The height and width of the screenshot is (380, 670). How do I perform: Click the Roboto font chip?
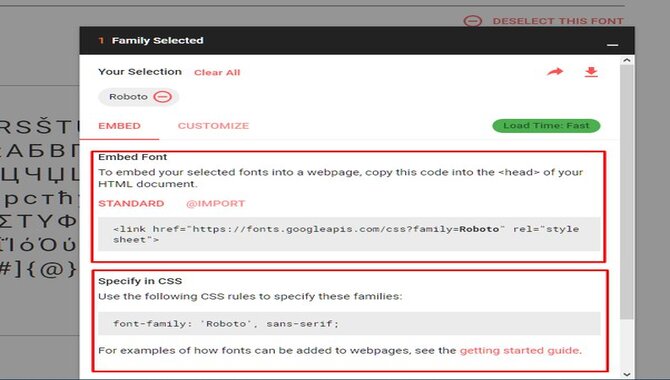pyautogui.click(x=138, y=97)
